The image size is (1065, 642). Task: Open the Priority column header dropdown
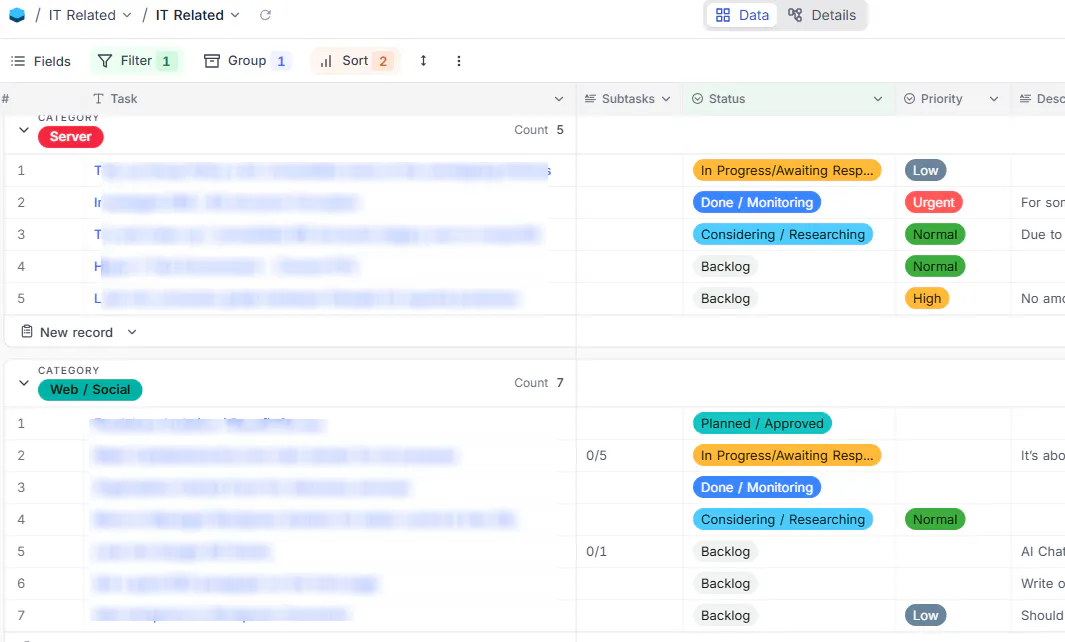point(994,99)
